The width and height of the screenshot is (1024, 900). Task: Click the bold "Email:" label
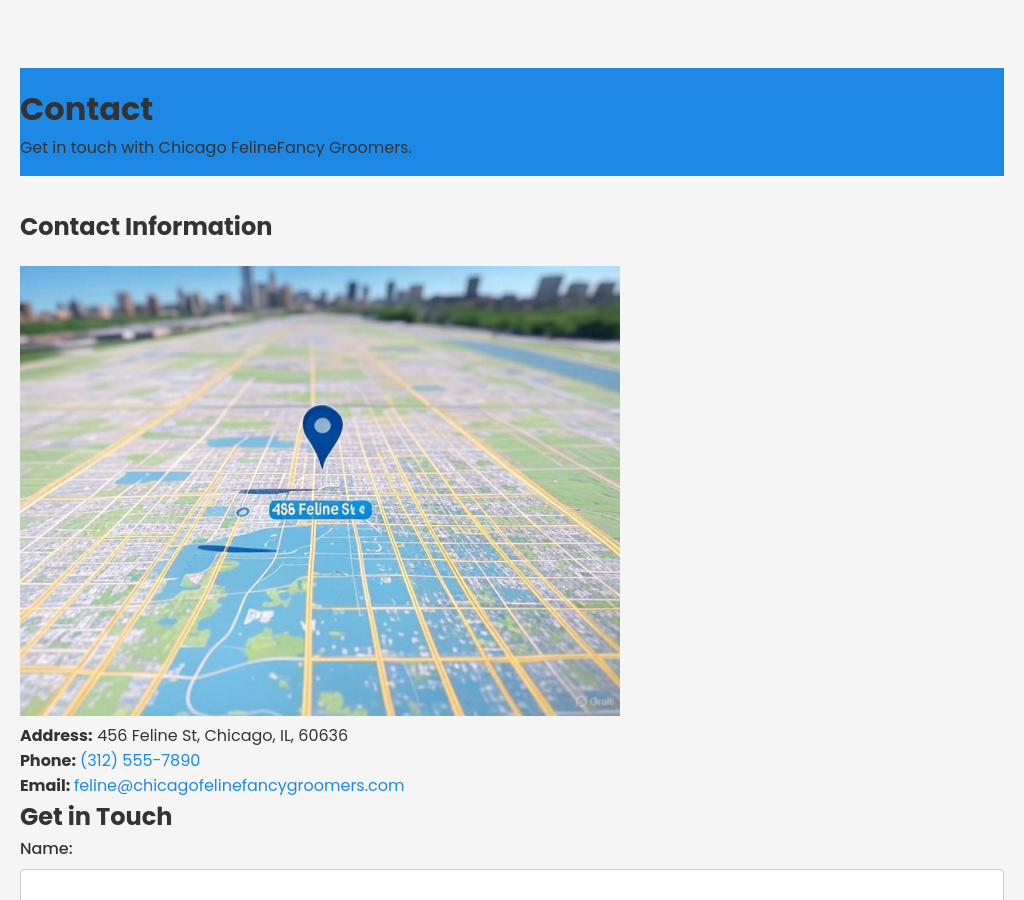[x=45, y=786]
